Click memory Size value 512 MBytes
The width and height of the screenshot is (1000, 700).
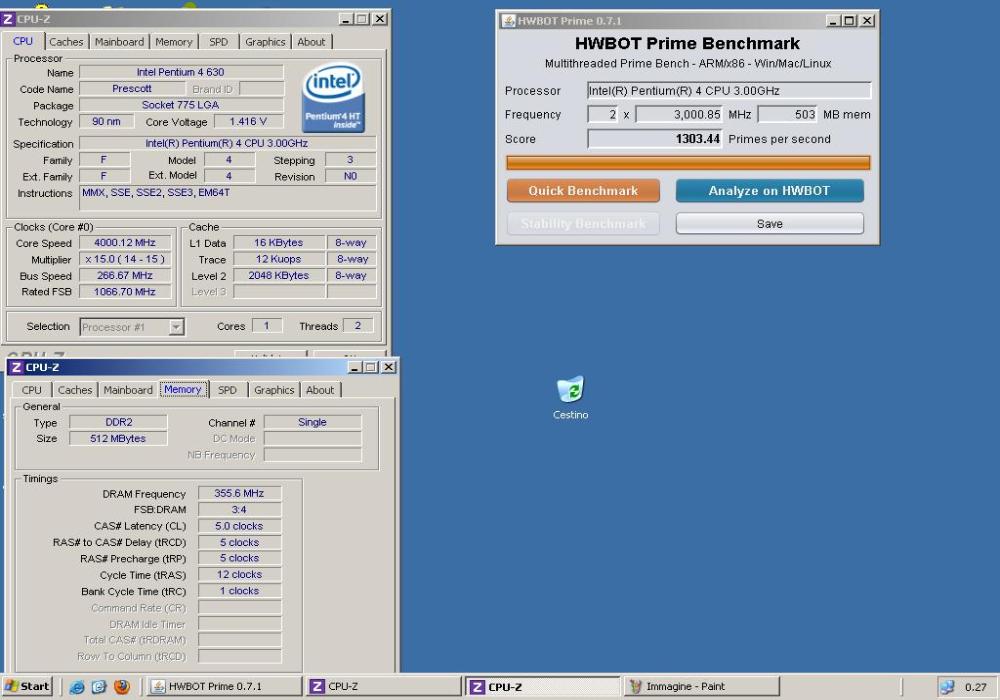point(119,439)
